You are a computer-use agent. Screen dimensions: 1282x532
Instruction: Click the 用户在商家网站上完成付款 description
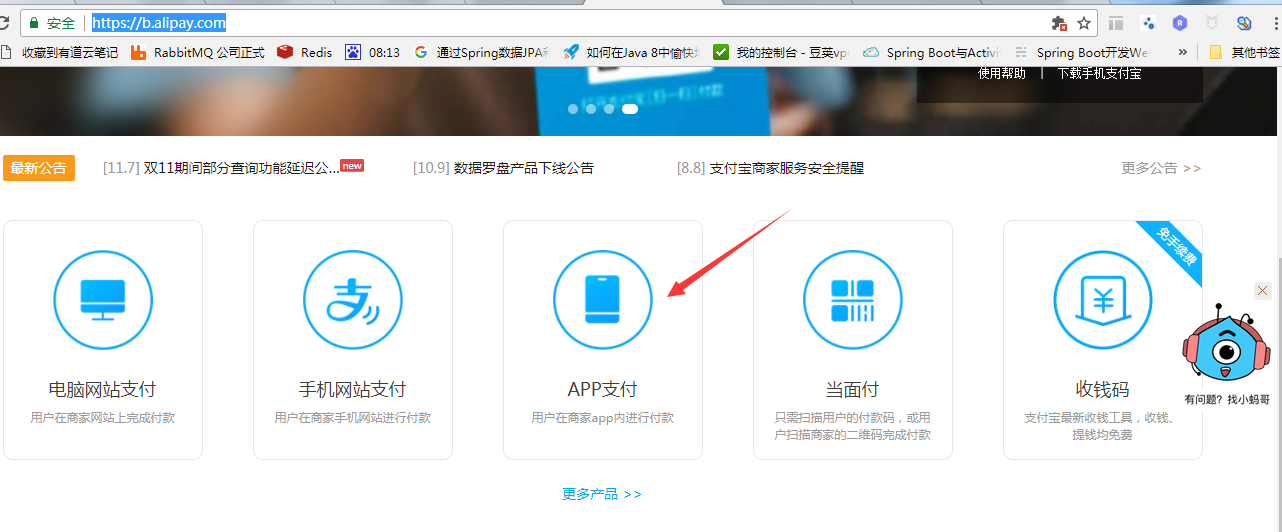pos(102,418)
